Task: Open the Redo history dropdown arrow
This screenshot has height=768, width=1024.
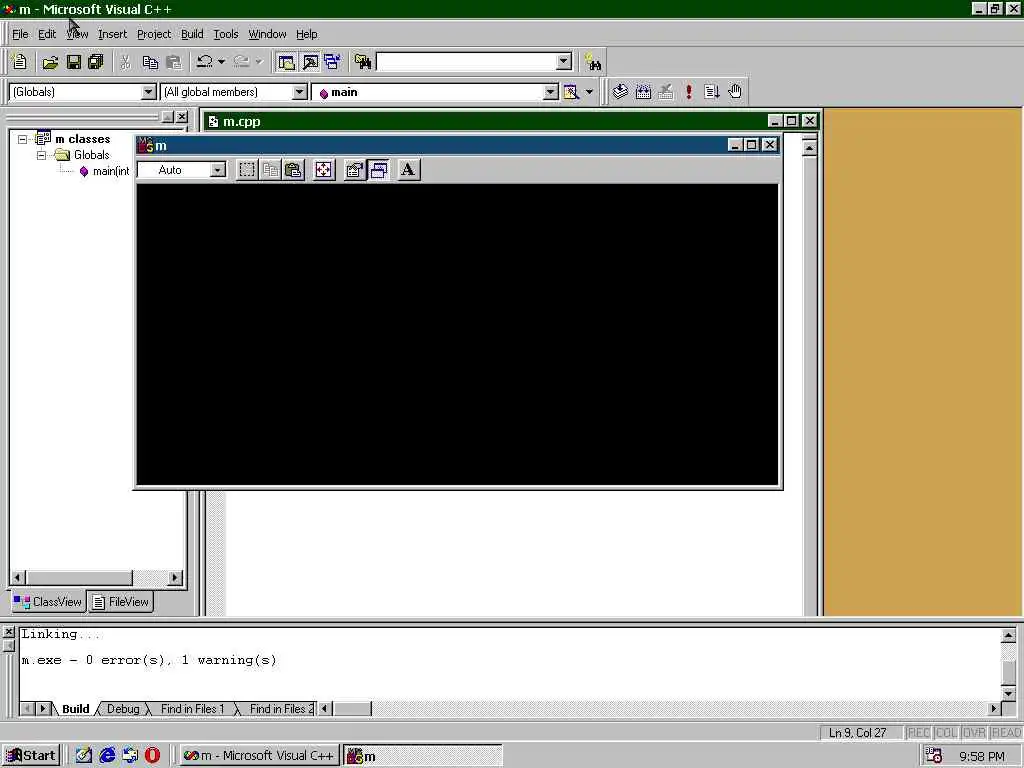Action: point(259,62)
